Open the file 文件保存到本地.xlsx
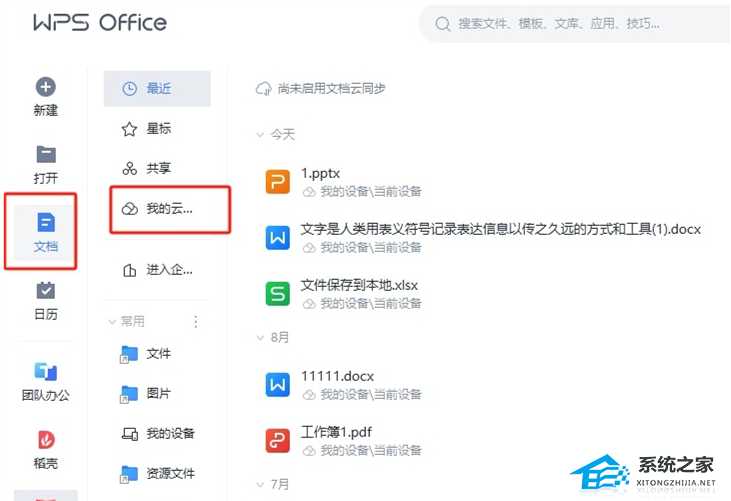This screenshot has width=731, height=501. [x=359, y=285]
